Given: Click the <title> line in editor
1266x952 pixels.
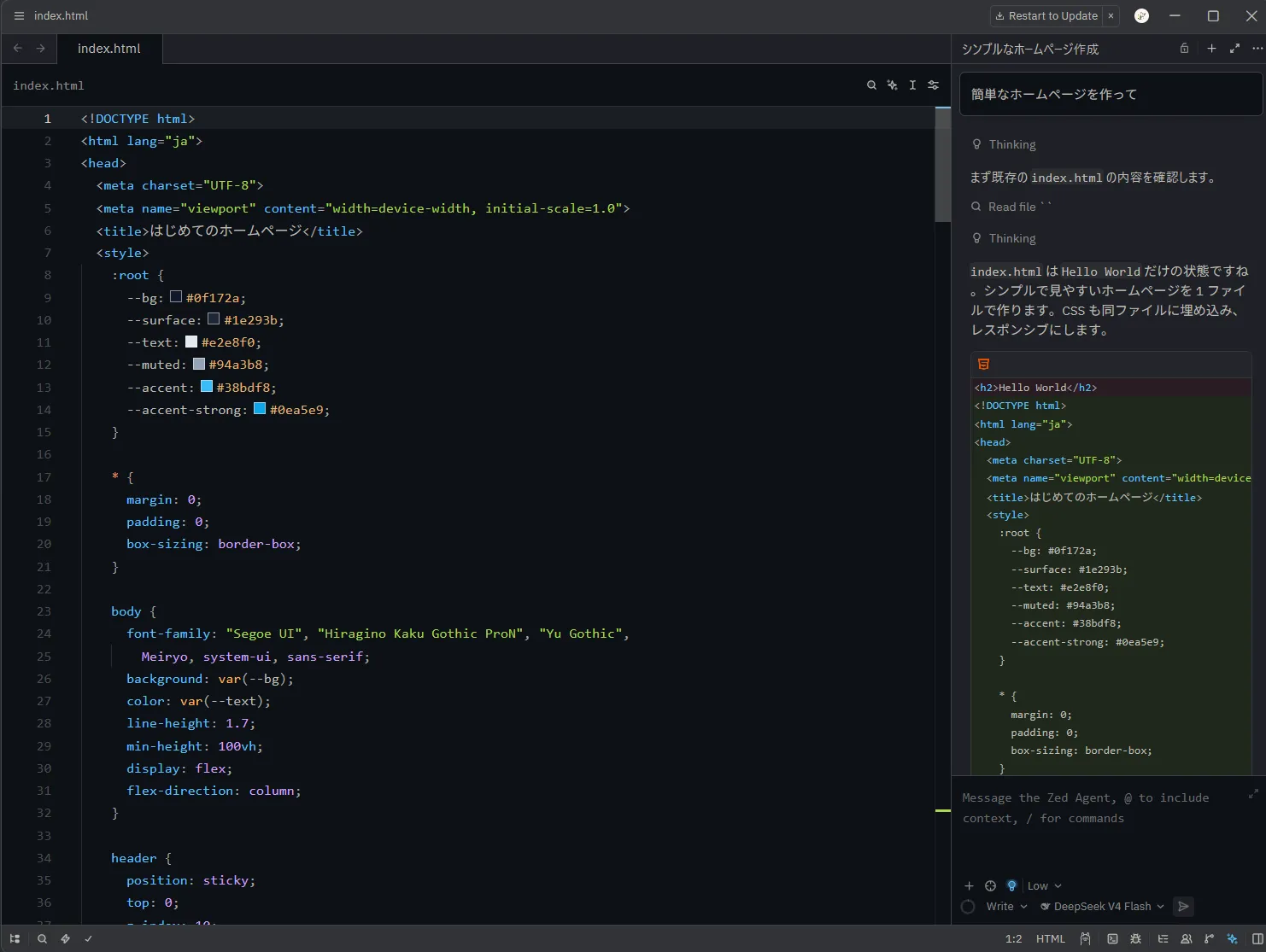Looking at the screenshot, I should (230, 231).
